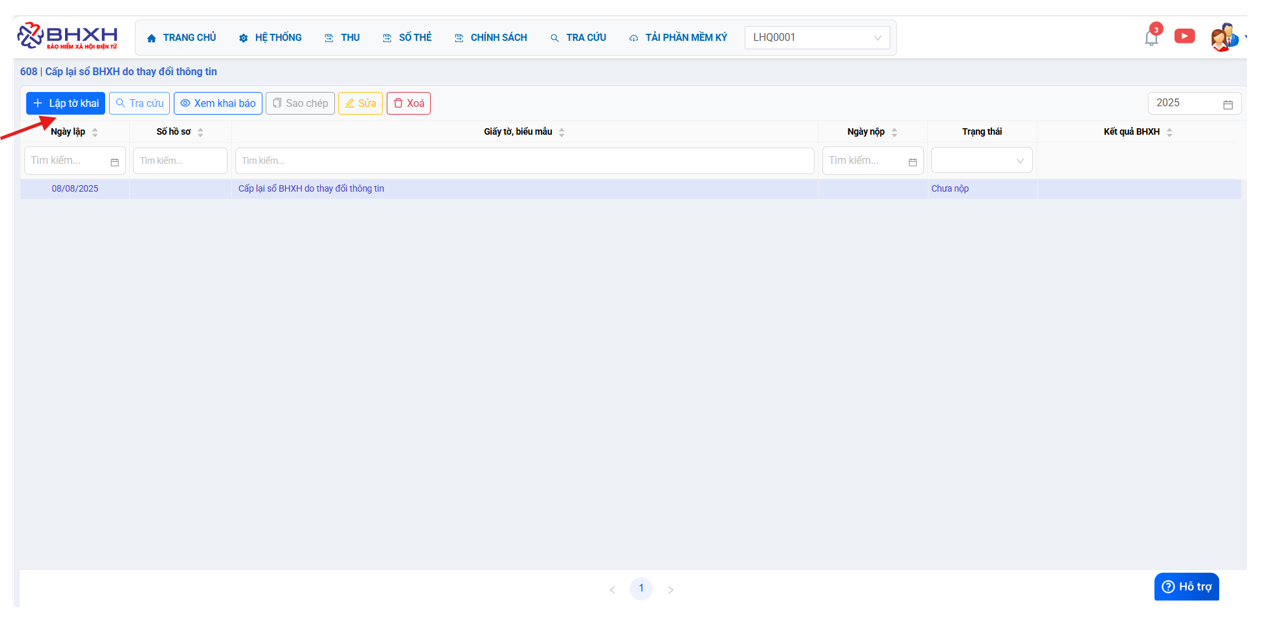
Task: Click the Hỗ trợ support button
Action: point(1186,587)
